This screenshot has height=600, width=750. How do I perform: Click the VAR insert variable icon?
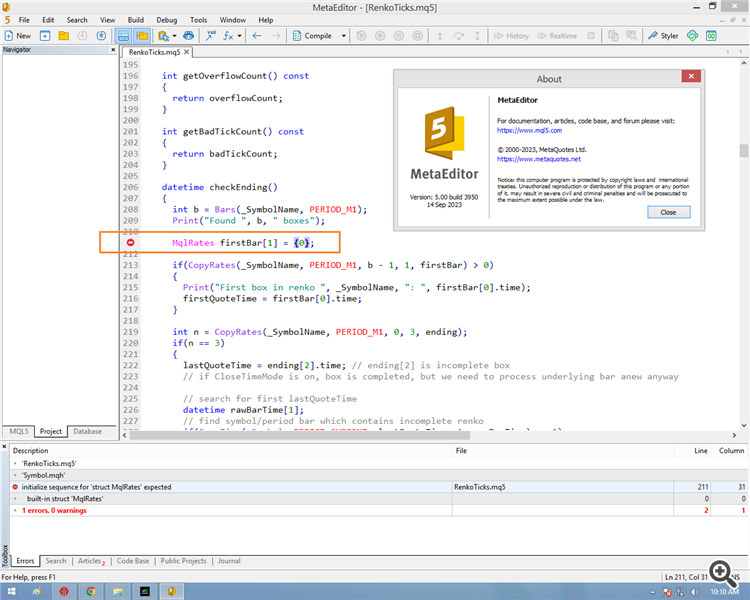tap(210, 36)
